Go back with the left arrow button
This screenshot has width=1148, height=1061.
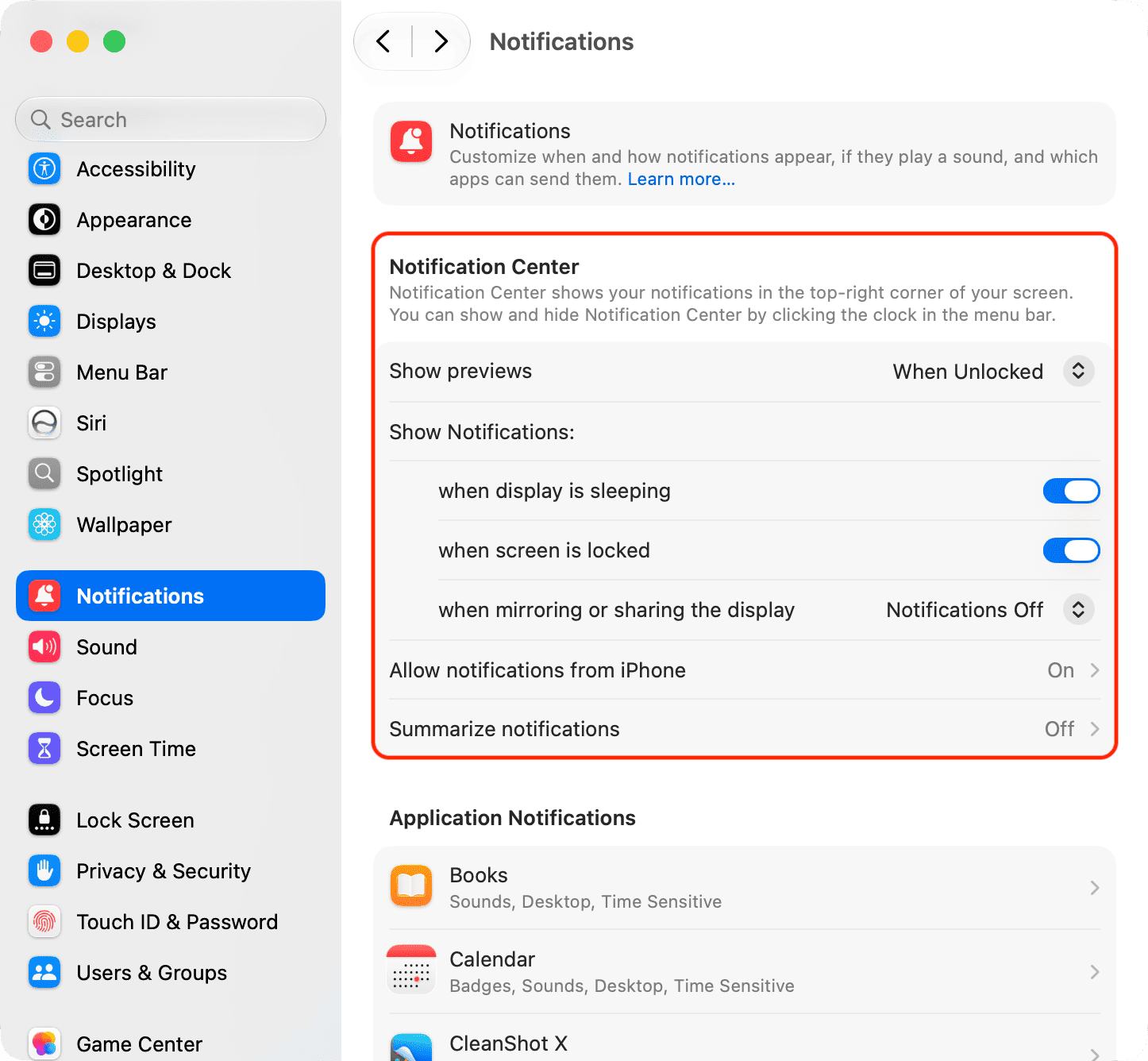383,41
